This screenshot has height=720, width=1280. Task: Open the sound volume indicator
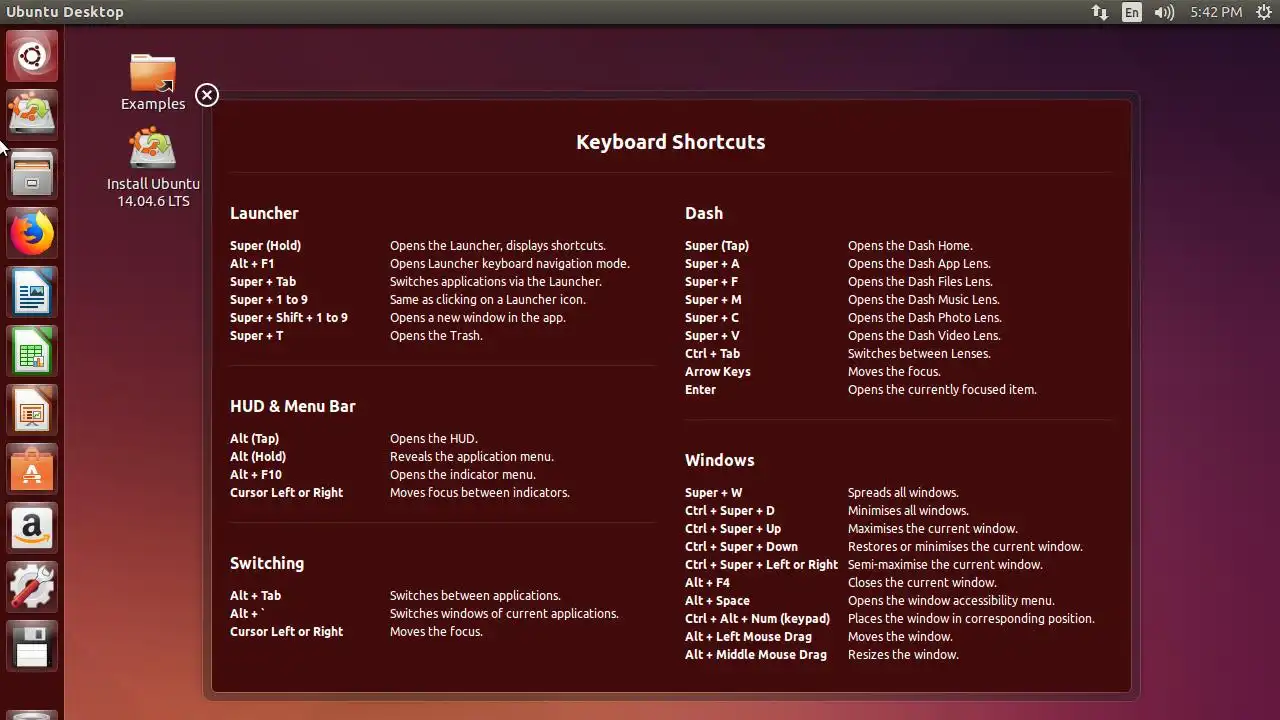pyautogui.click(x=1164, y=12)
